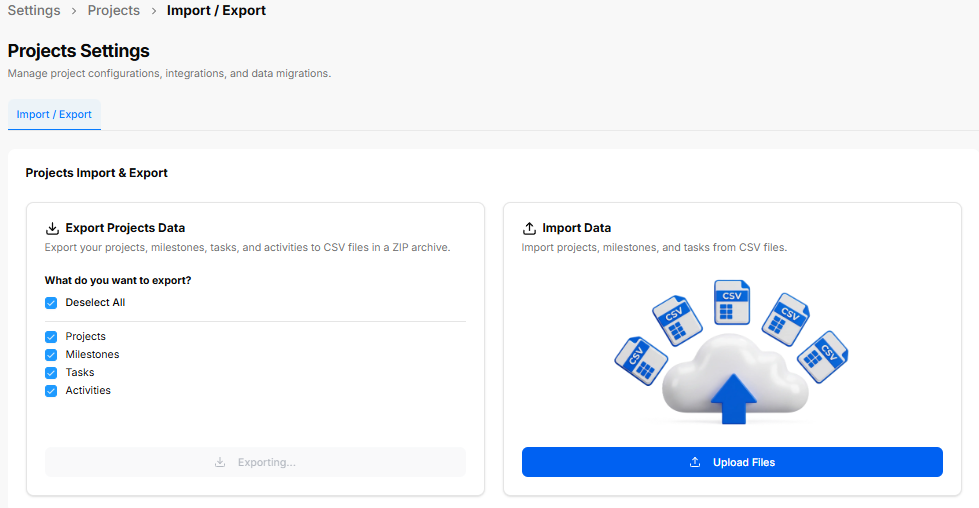Viewport: 979px width, 508px height.
Task: Click 'Import projects, milestones, and tasks' description
Action: click(x=654, y=248)
